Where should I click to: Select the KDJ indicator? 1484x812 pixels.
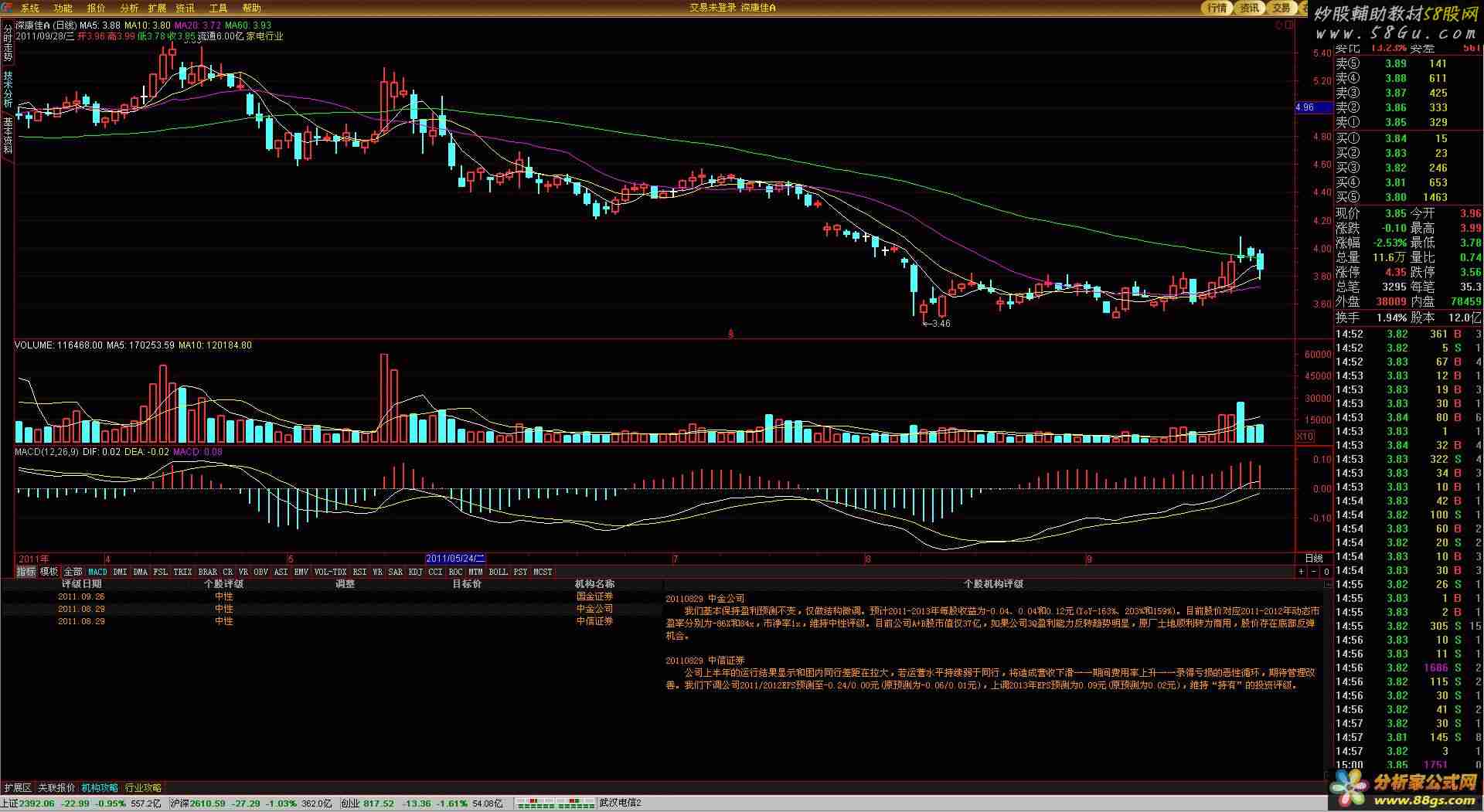pos(416,572)
